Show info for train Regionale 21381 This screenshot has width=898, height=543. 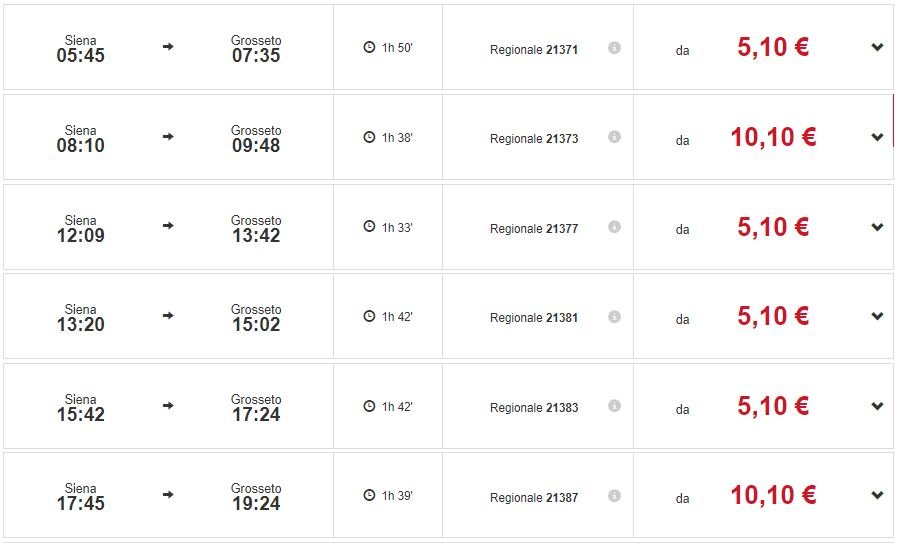click(x=614, y=317)
